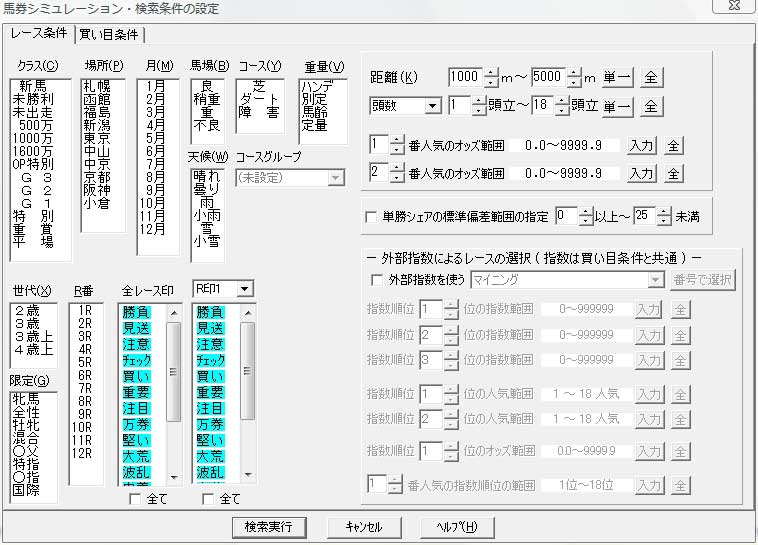Check the 外部指数を使う checkbox
The height and width of the screenshot is (545, 758).
376,281
